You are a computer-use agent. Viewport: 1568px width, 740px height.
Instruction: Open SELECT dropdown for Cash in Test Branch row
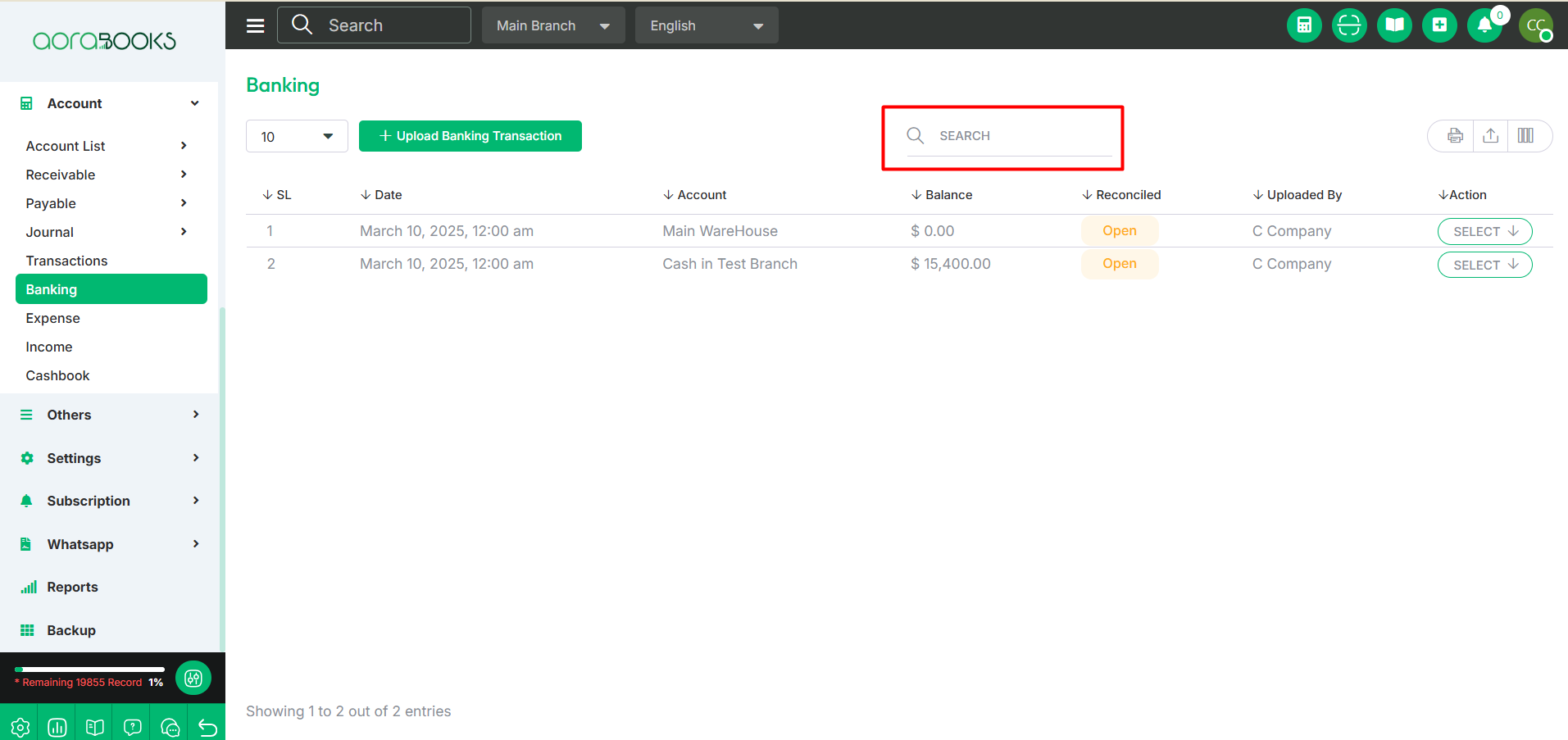click(x=1484, y=265)
